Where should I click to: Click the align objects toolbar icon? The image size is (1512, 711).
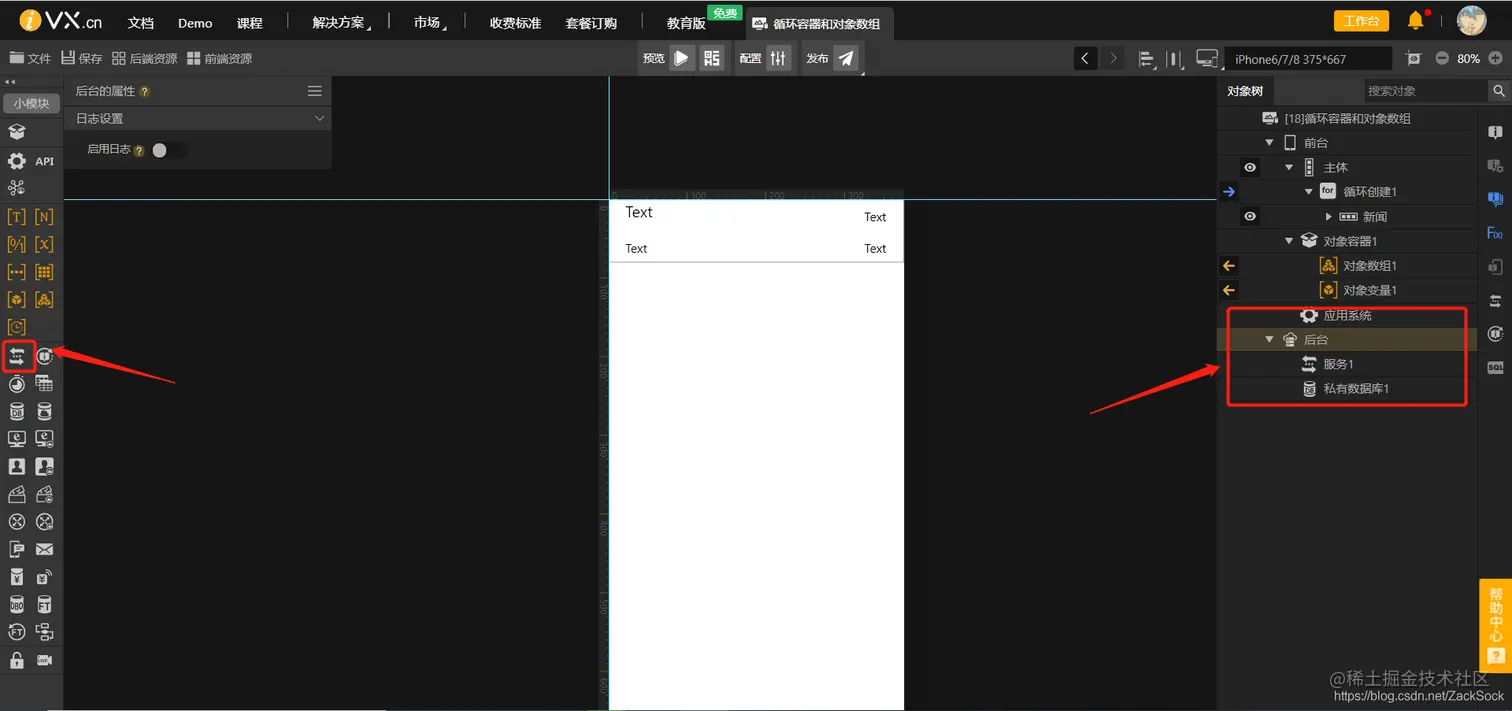pyautogui.click(x=1146, y=59)
